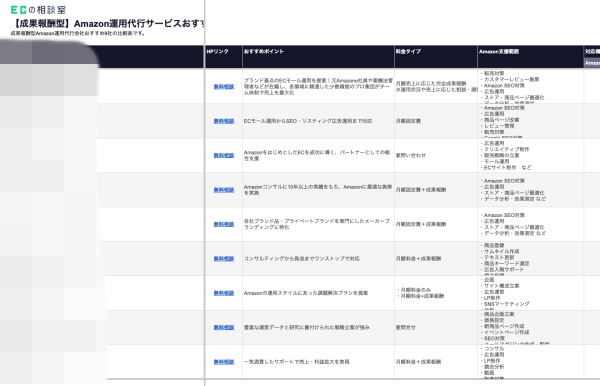Open 無料相談 link for 豊富な運営データ row

click(224, 327)
